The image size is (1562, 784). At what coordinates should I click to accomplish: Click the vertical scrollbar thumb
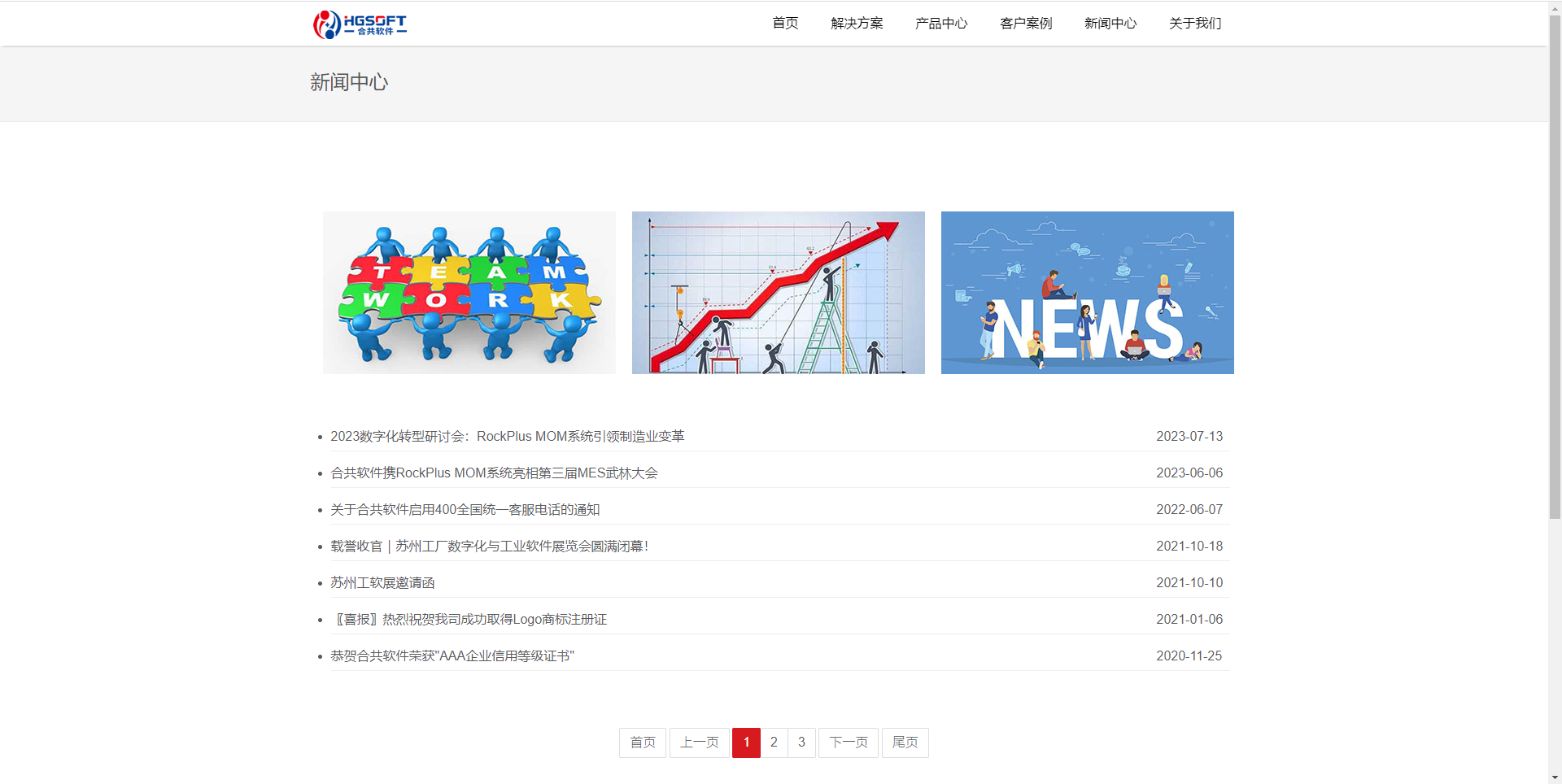(1555, 267)
